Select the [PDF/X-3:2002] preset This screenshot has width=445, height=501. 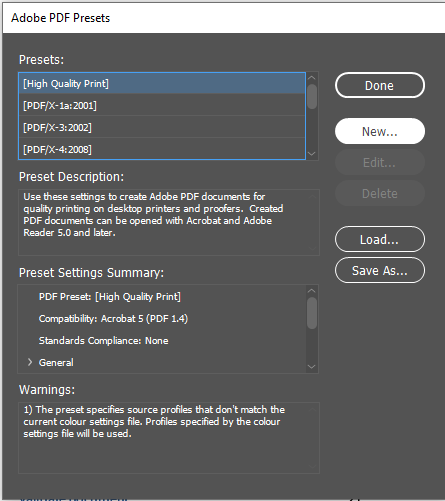pos(162,128)
